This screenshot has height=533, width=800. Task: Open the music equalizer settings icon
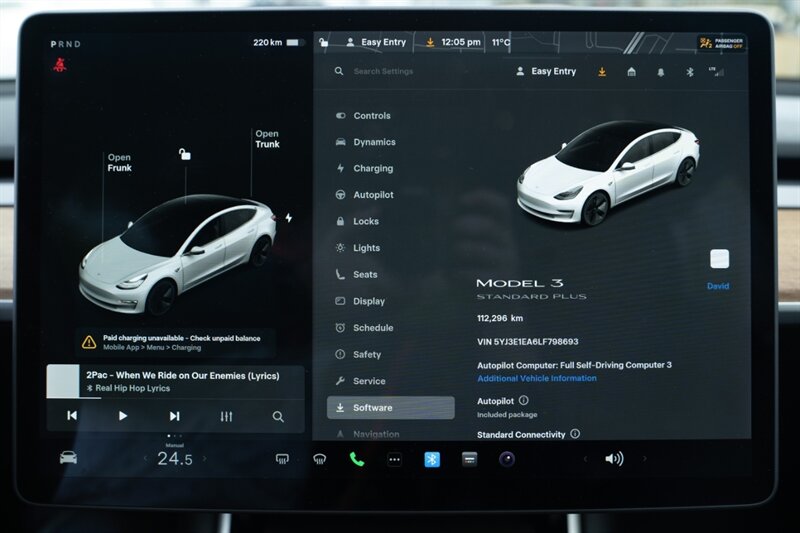tap(226, 416)
